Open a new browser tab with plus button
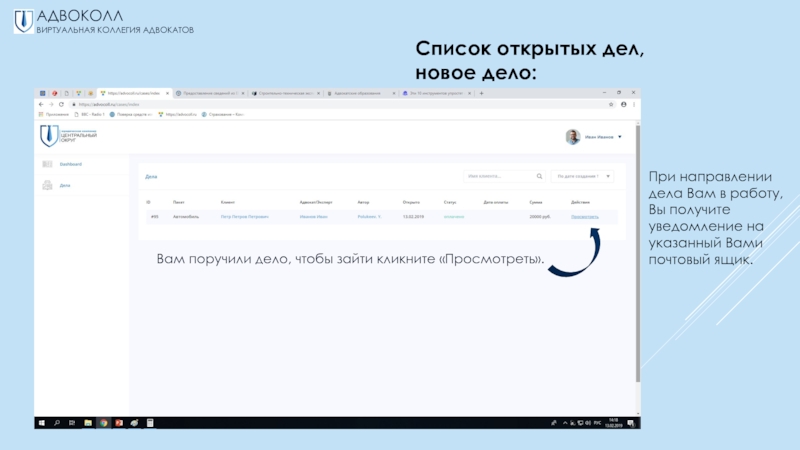The height and width of the screenshot is (450, 800). tap(483, 93)
